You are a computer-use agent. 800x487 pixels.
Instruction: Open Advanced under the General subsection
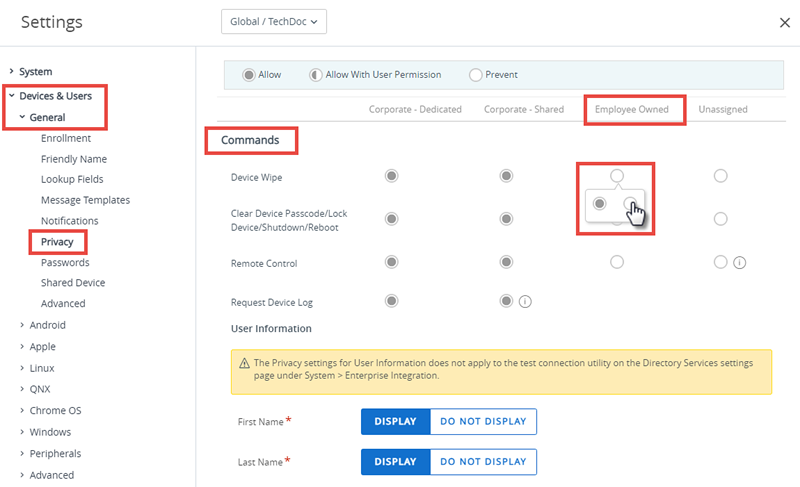pyautogui.click(x=63, y=303)
